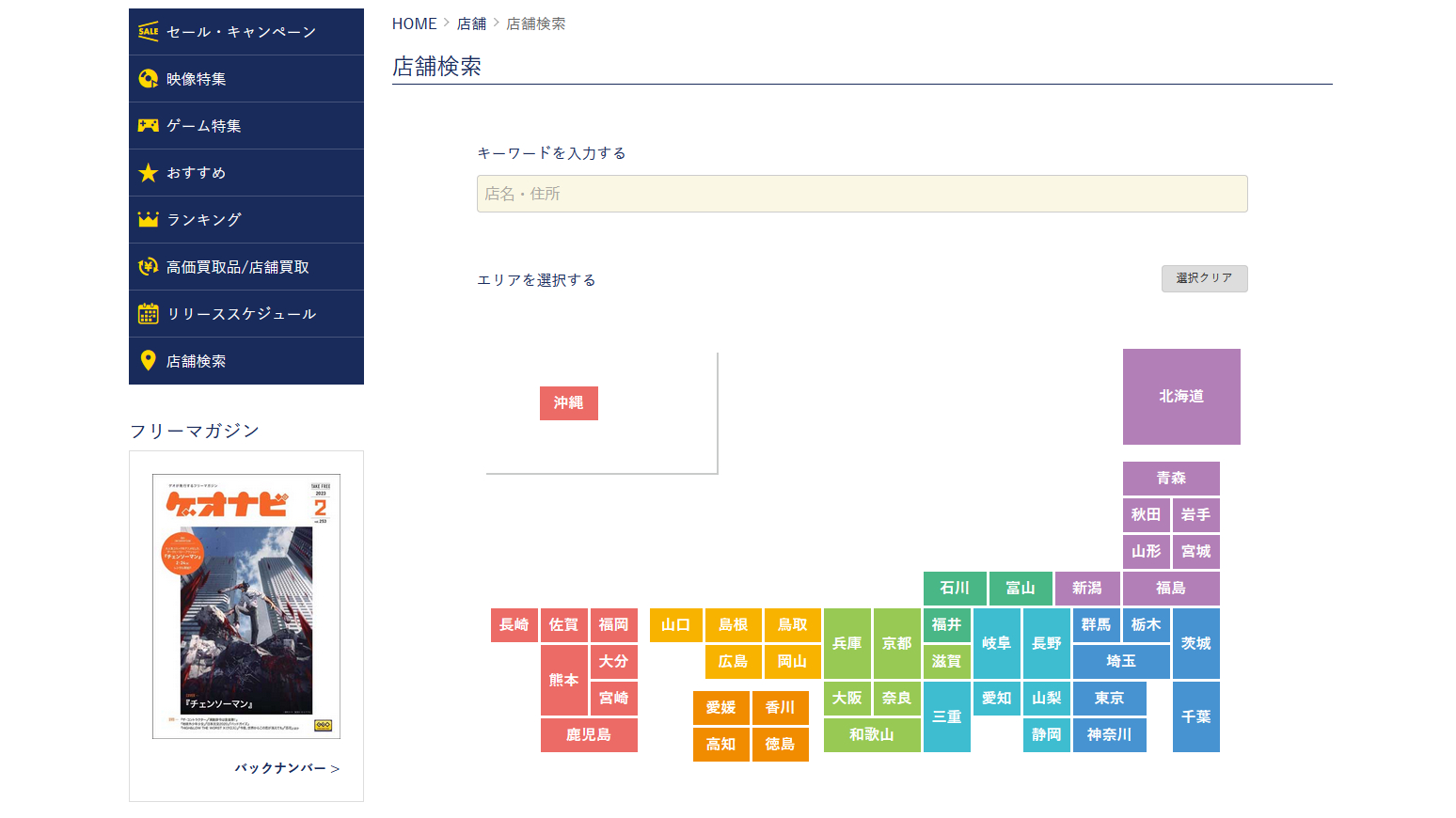Open ゲーム特集 menu item

pos(246,126)
